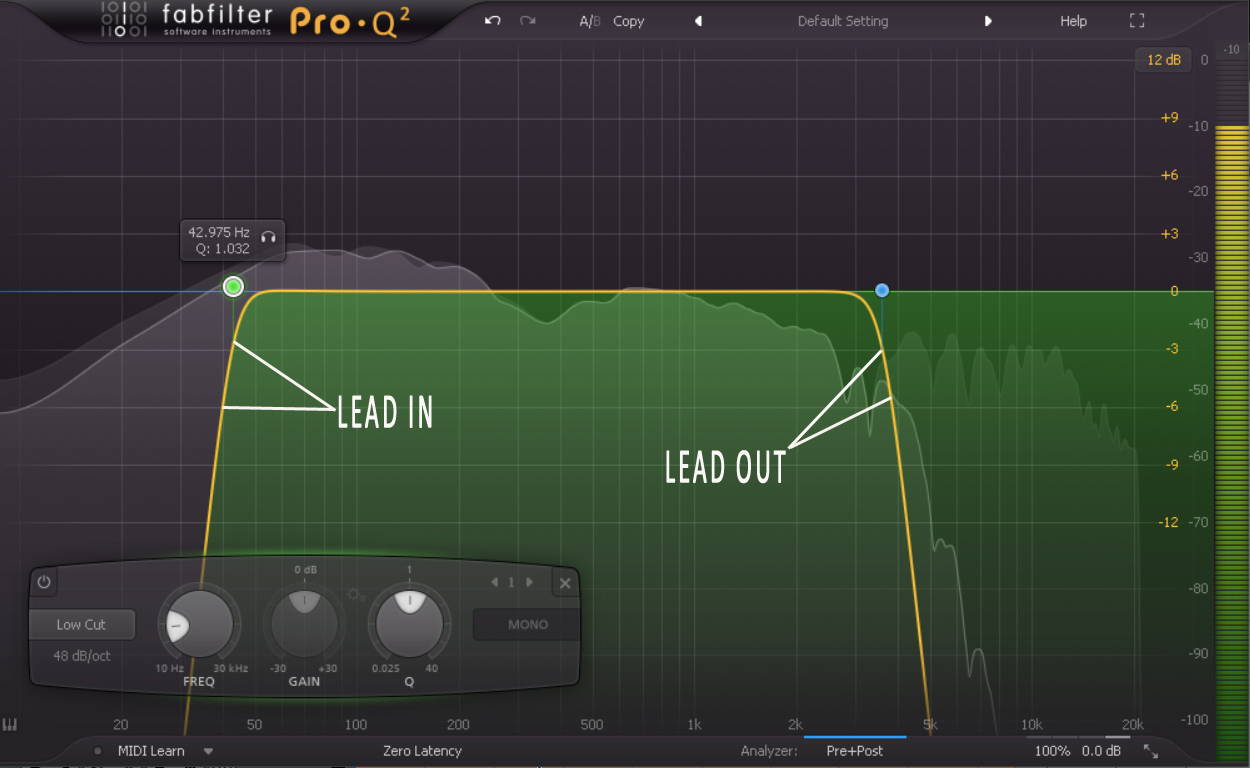Screen dimensions: 1250x768
Task: Open the Pre+Post analyzer settings
Action: pos(855,751)
